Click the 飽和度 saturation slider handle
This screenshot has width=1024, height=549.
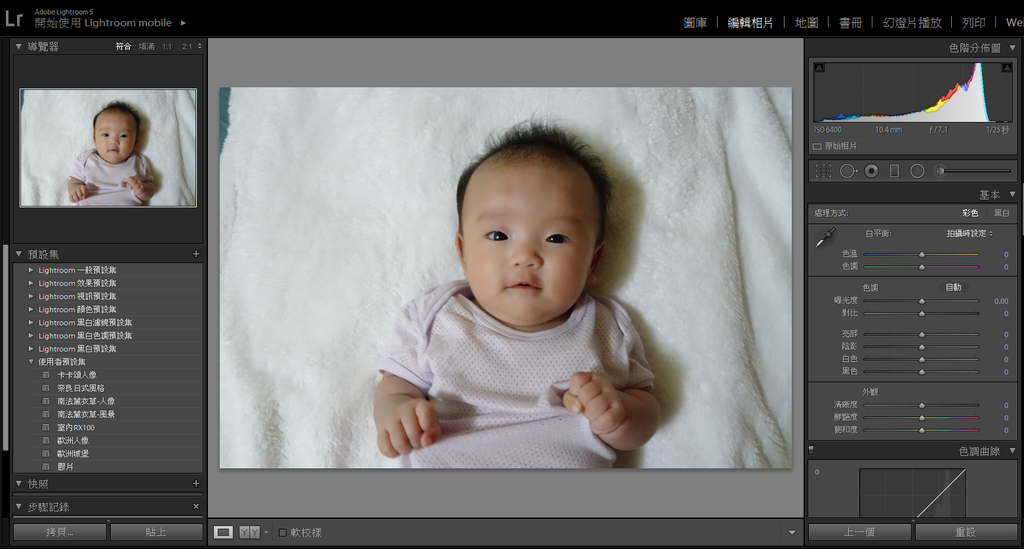(921, 430)
